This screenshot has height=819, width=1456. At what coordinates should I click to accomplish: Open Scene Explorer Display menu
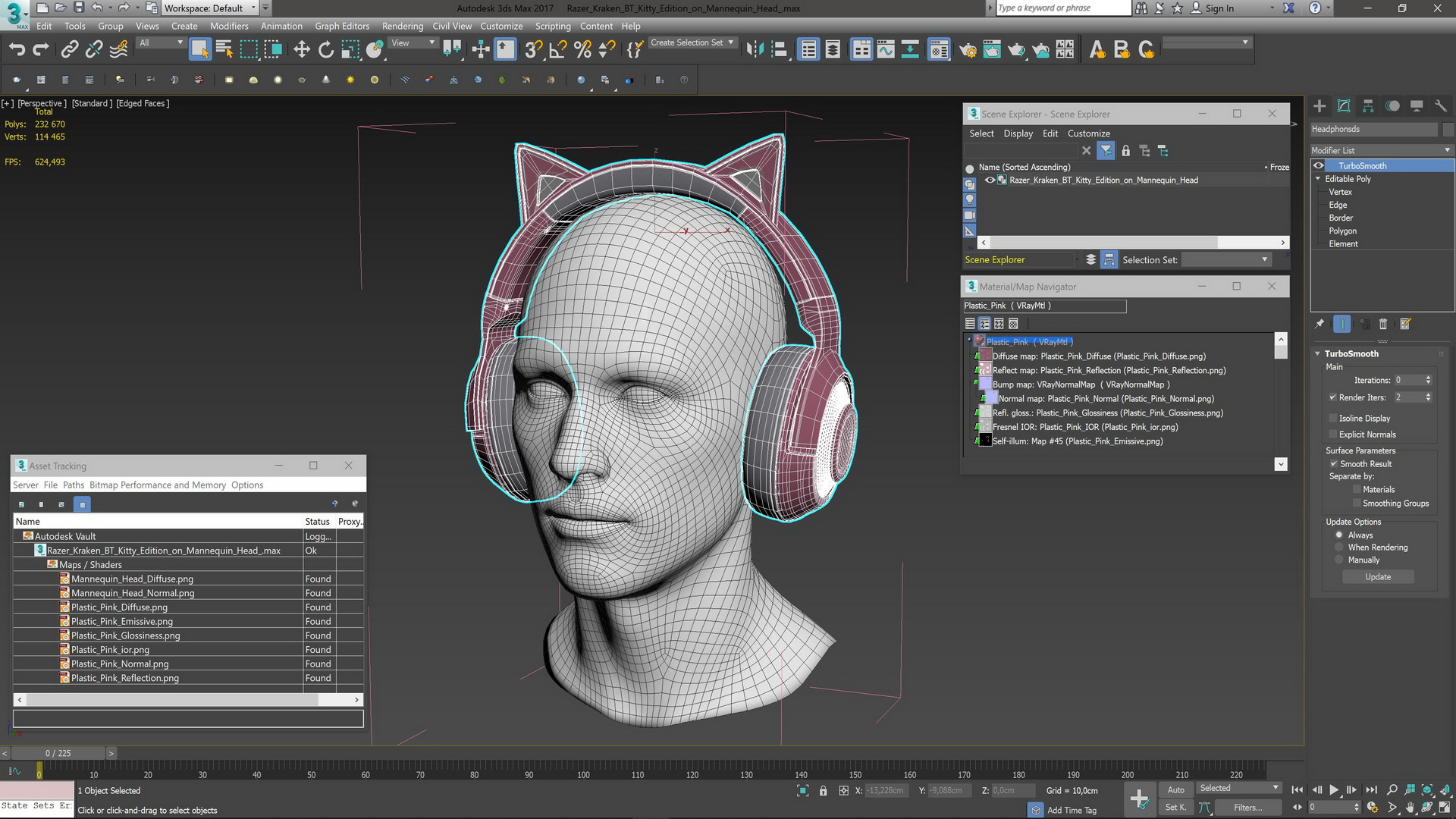pos(1018,133)
